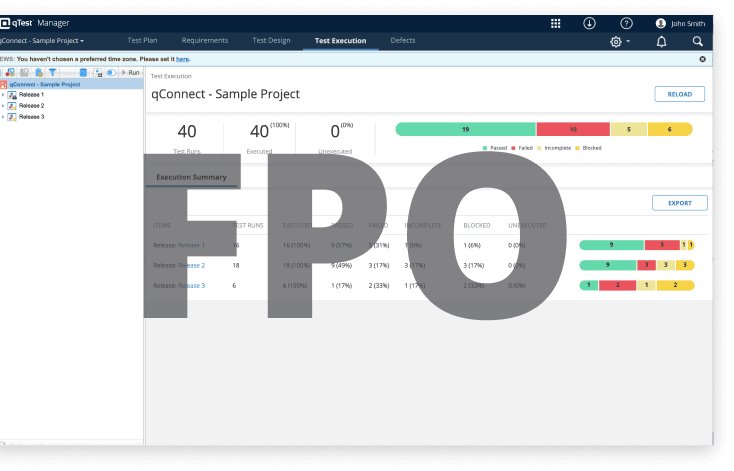Click the trash bin delete icon

[x=39, y=72]
